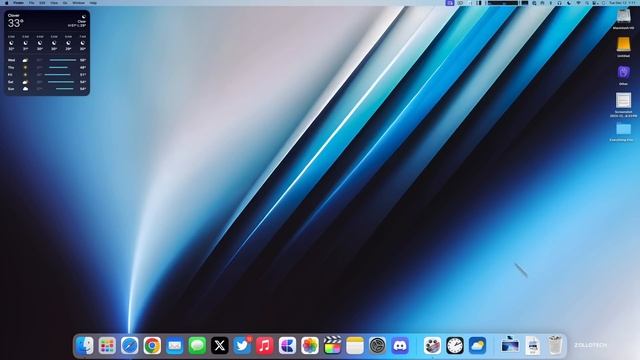Launch Google Chrome from the Dock
Screen dimensions: 640x360
[x=152, y=346]
